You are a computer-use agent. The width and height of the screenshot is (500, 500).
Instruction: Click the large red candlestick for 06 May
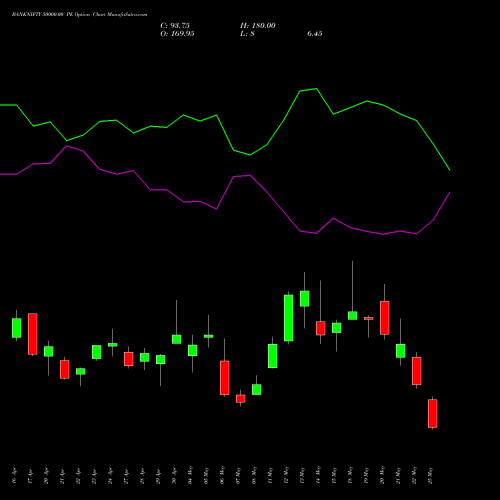click(225, 378)
